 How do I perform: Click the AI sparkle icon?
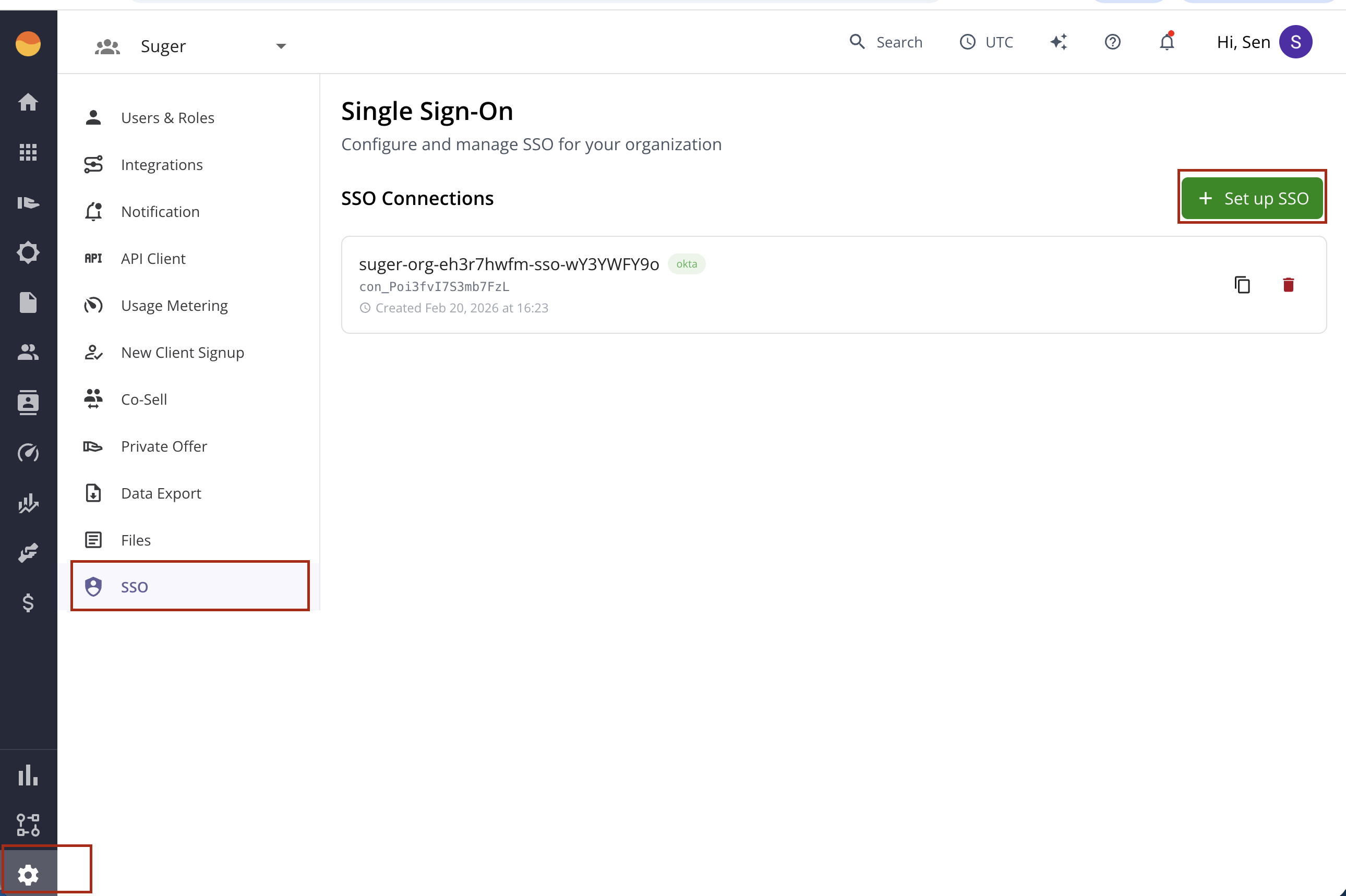[1059, 42]
